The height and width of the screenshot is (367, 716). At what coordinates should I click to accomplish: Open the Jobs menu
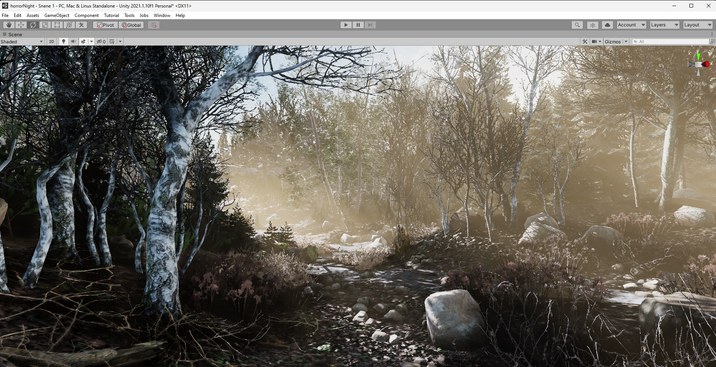point(144,16)
